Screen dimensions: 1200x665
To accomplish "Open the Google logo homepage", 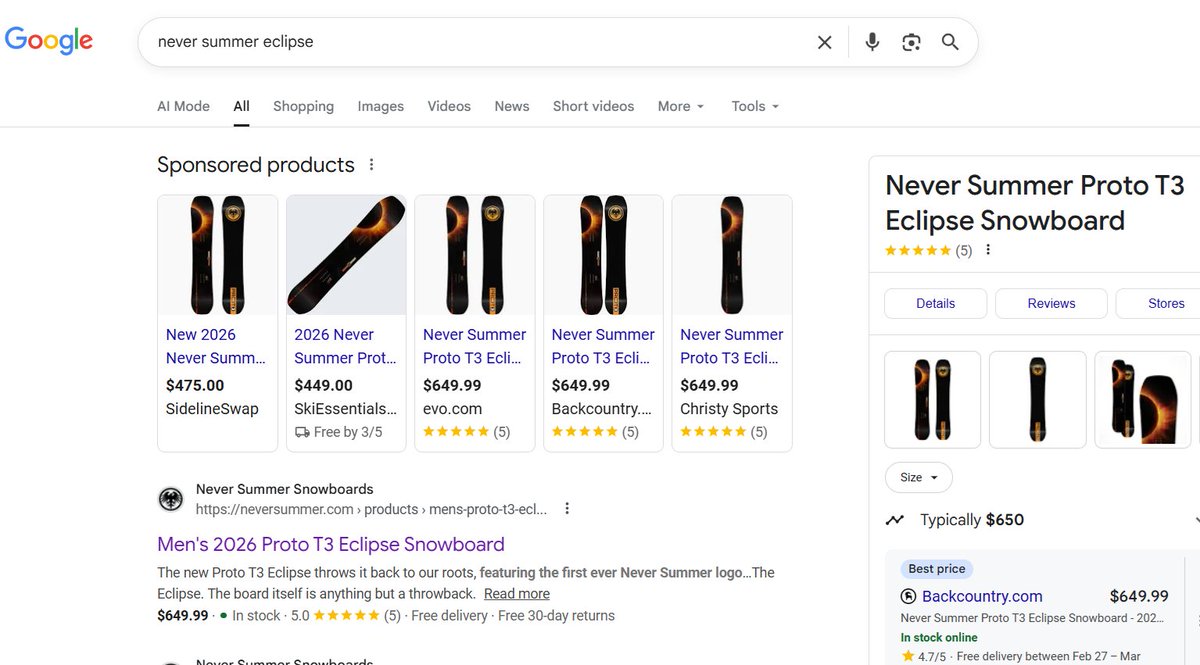I will (49, 41).
